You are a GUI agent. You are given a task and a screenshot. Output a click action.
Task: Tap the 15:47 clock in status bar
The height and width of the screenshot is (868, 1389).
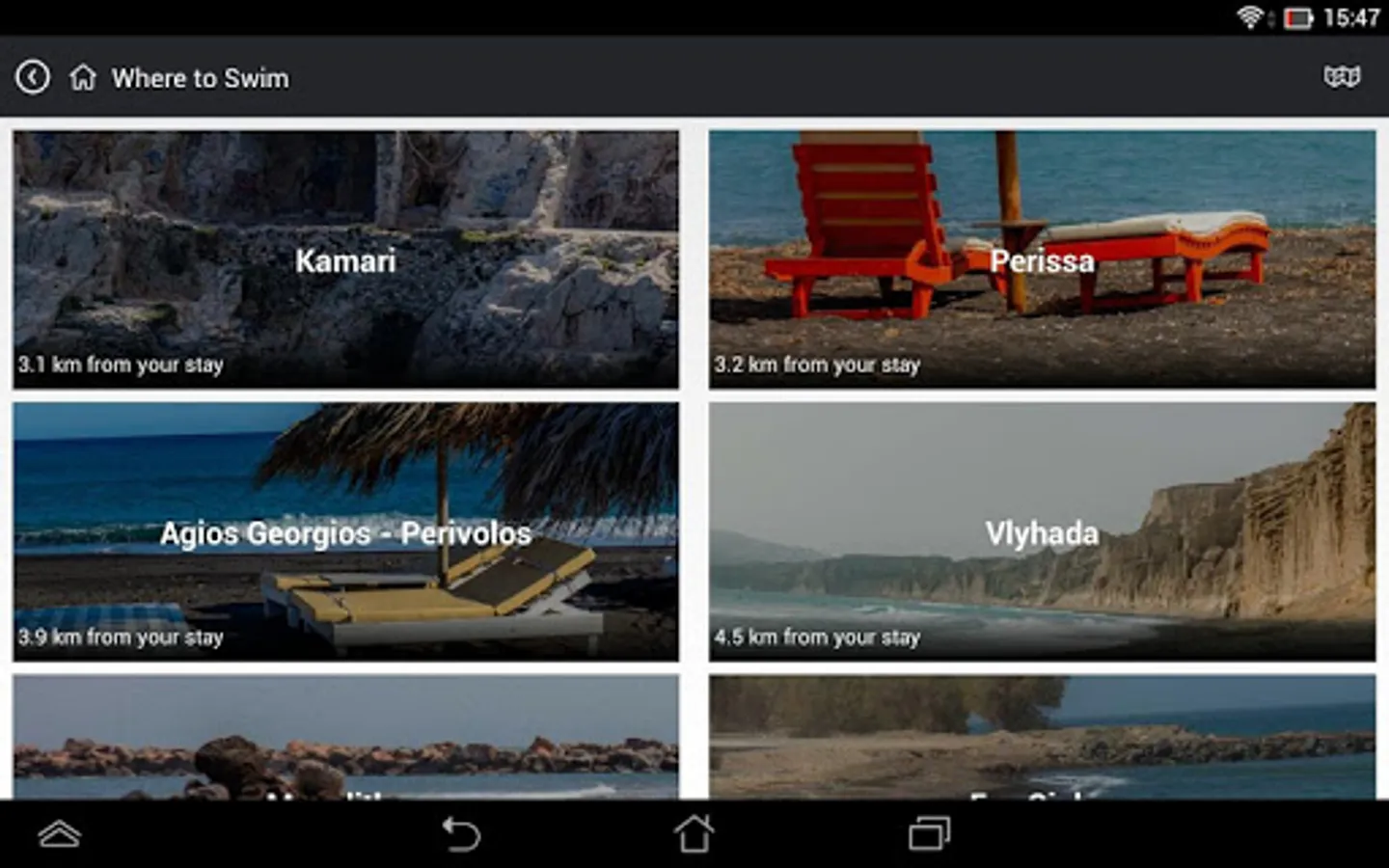point(1351,17)
